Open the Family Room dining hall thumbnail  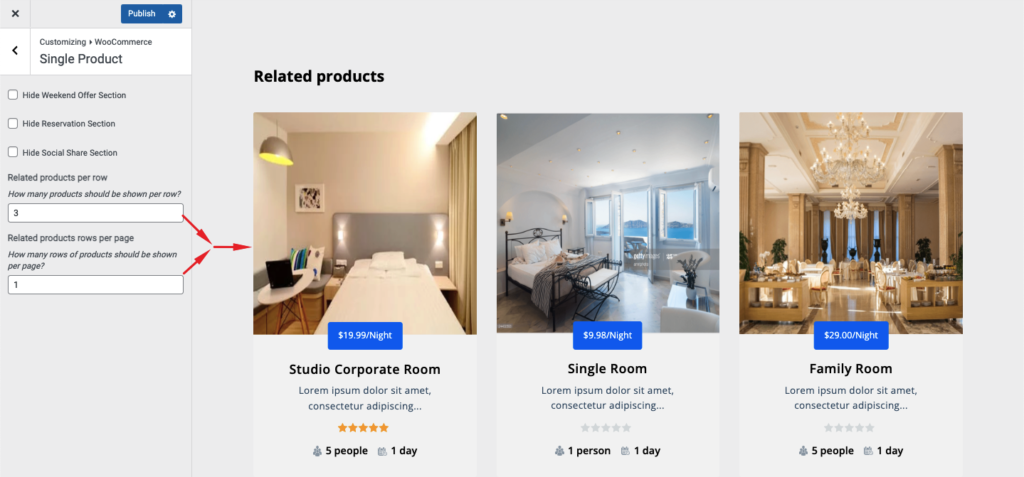[x=851, y=223]
